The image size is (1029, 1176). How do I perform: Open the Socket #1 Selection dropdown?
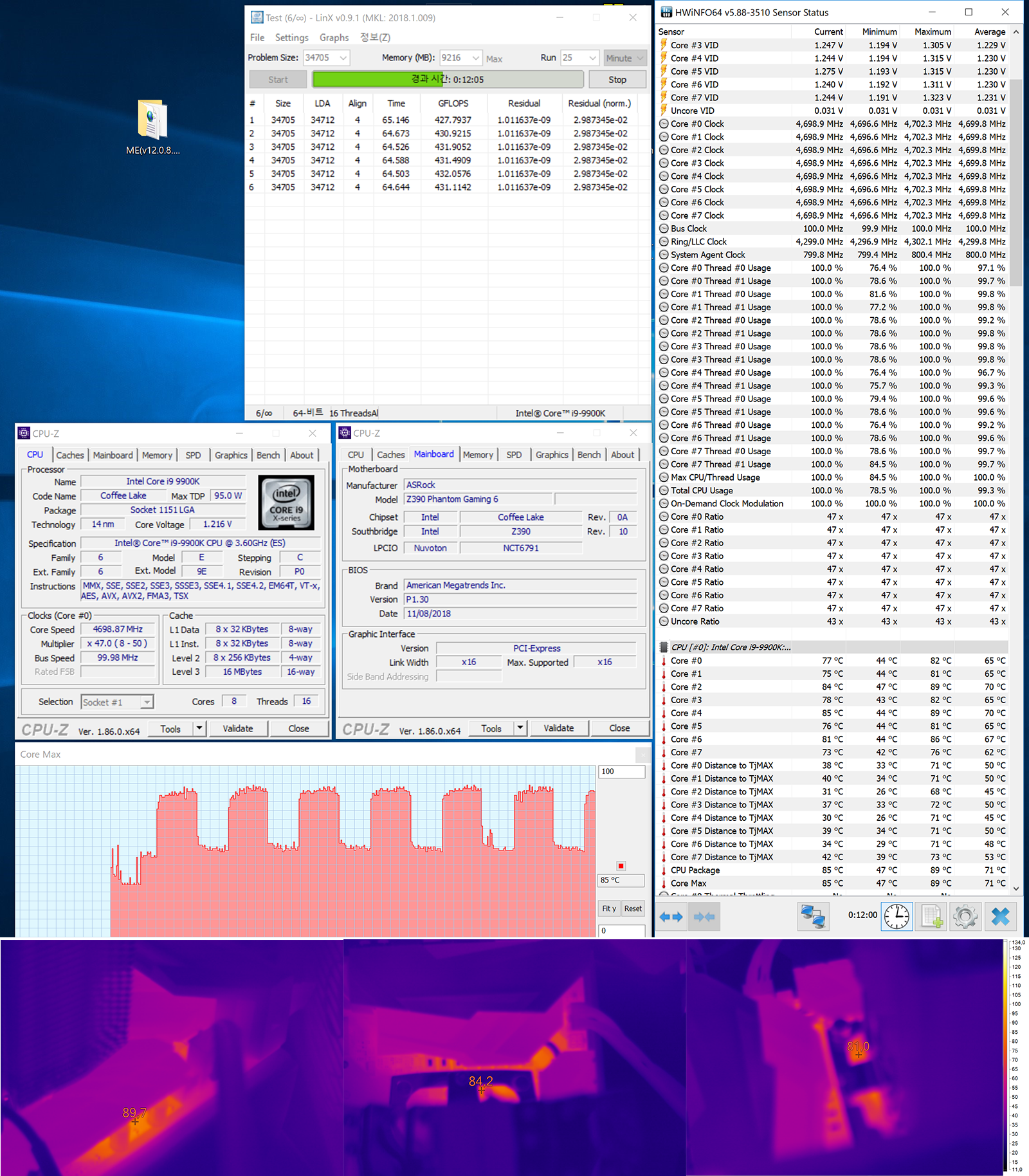[x=117, y=702]
